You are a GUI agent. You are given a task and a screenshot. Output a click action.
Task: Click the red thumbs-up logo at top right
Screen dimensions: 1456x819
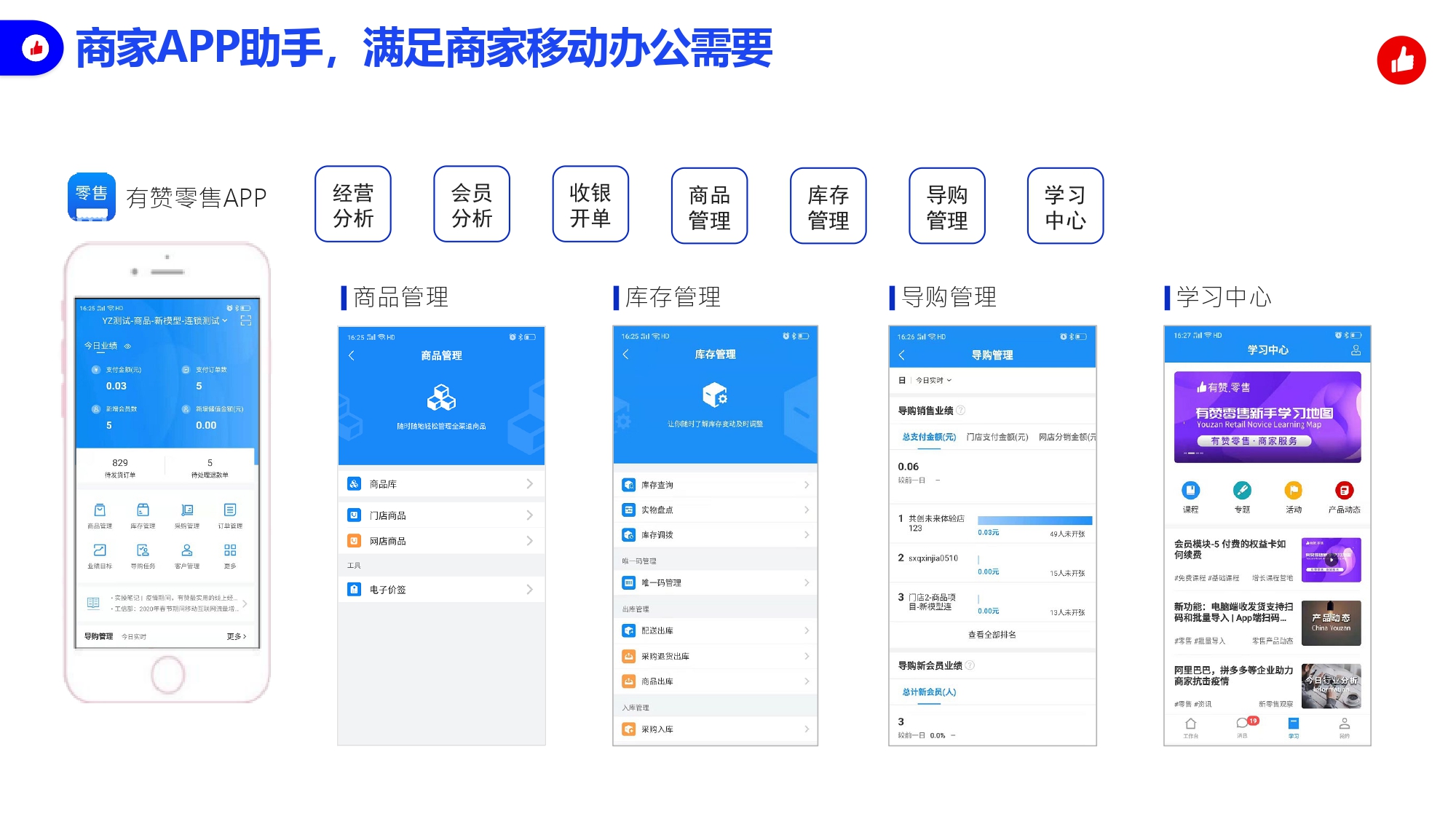coord(1401,60)
